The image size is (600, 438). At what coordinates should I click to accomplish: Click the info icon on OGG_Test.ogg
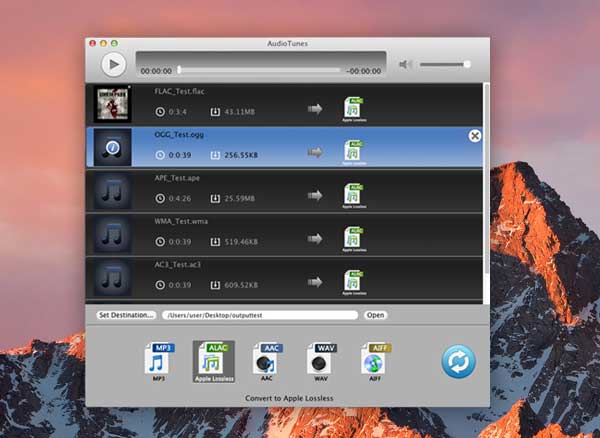(x=112, y=147)
